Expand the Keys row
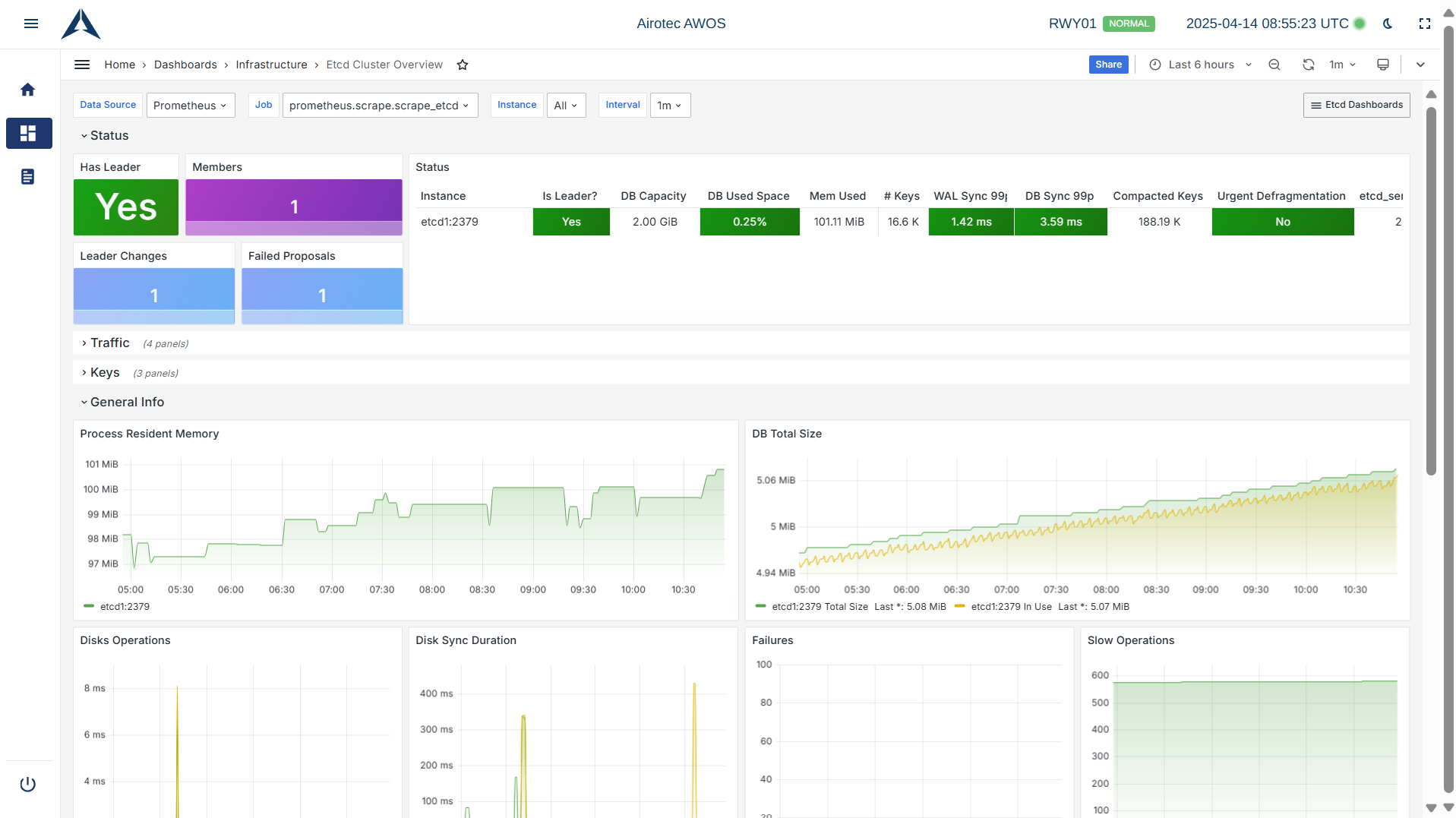 105,373
